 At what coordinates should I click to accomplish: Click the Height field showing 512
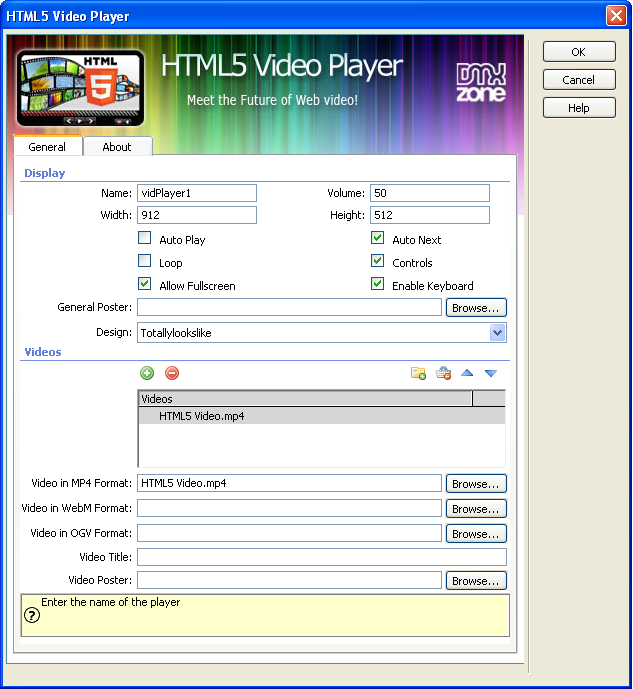click(430, 215)
